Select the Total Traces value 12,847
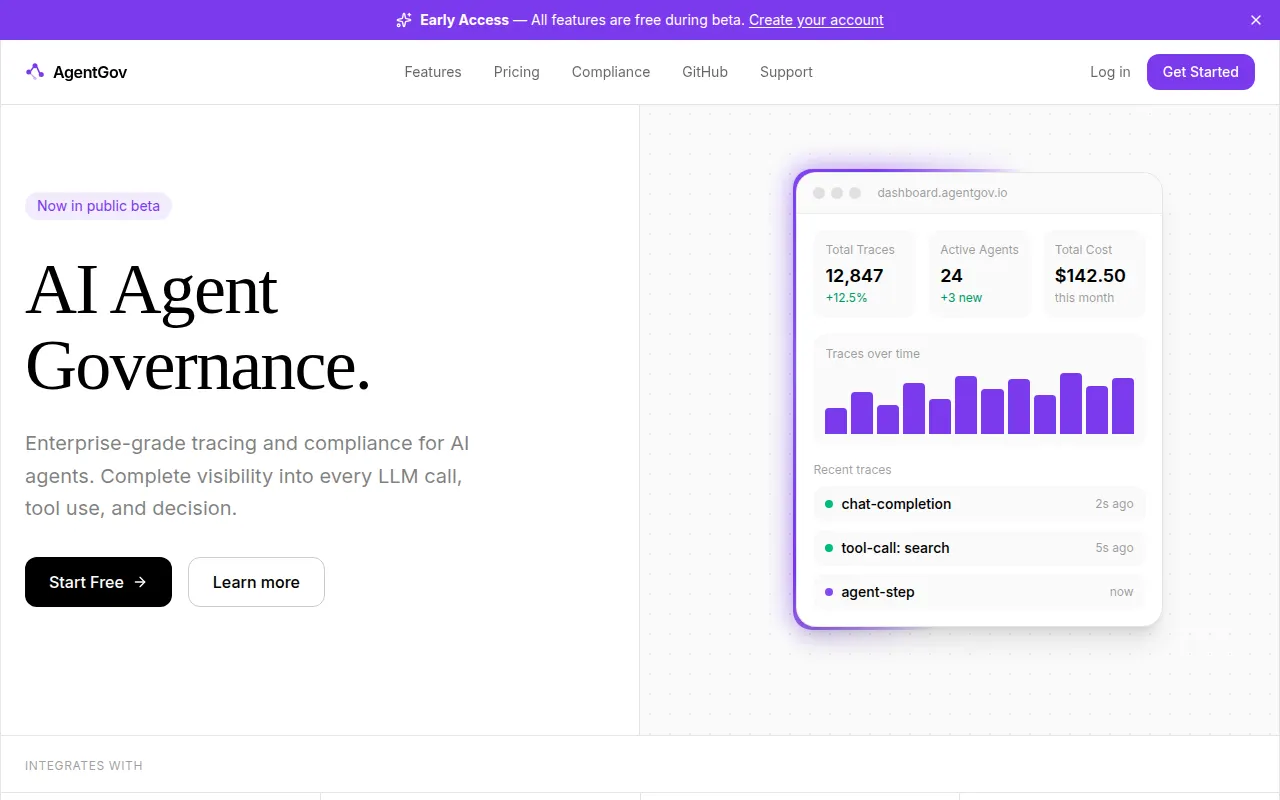This screenshot has width=1280, height=800. (854, 275)
